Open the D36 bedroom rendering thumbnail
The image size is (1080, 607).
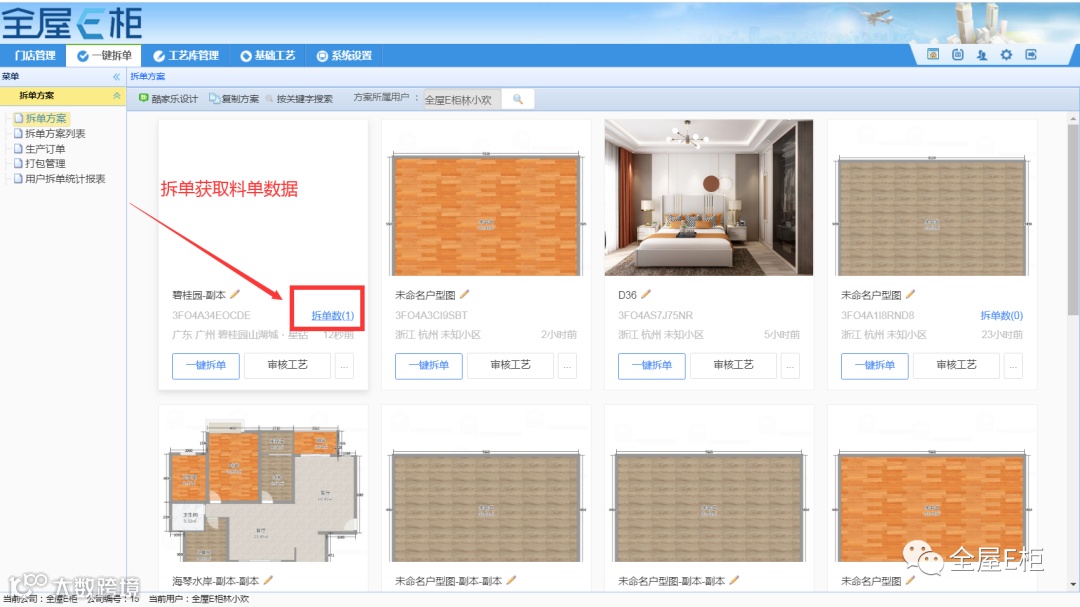709,198
